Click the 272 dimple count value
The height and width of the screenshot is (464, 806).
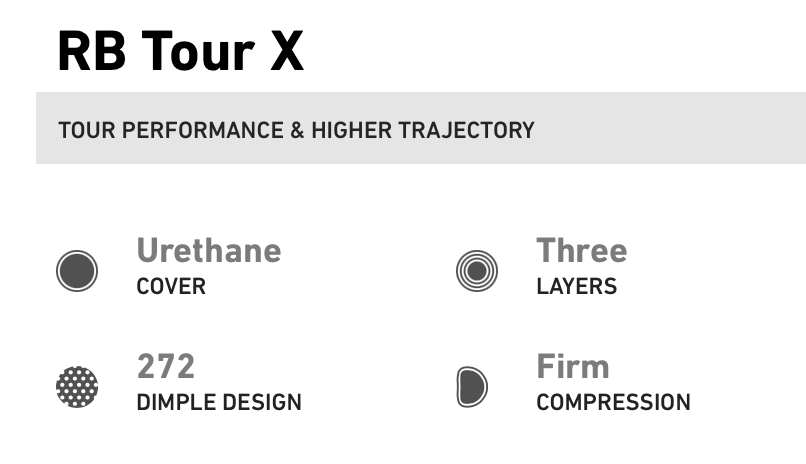166,366
